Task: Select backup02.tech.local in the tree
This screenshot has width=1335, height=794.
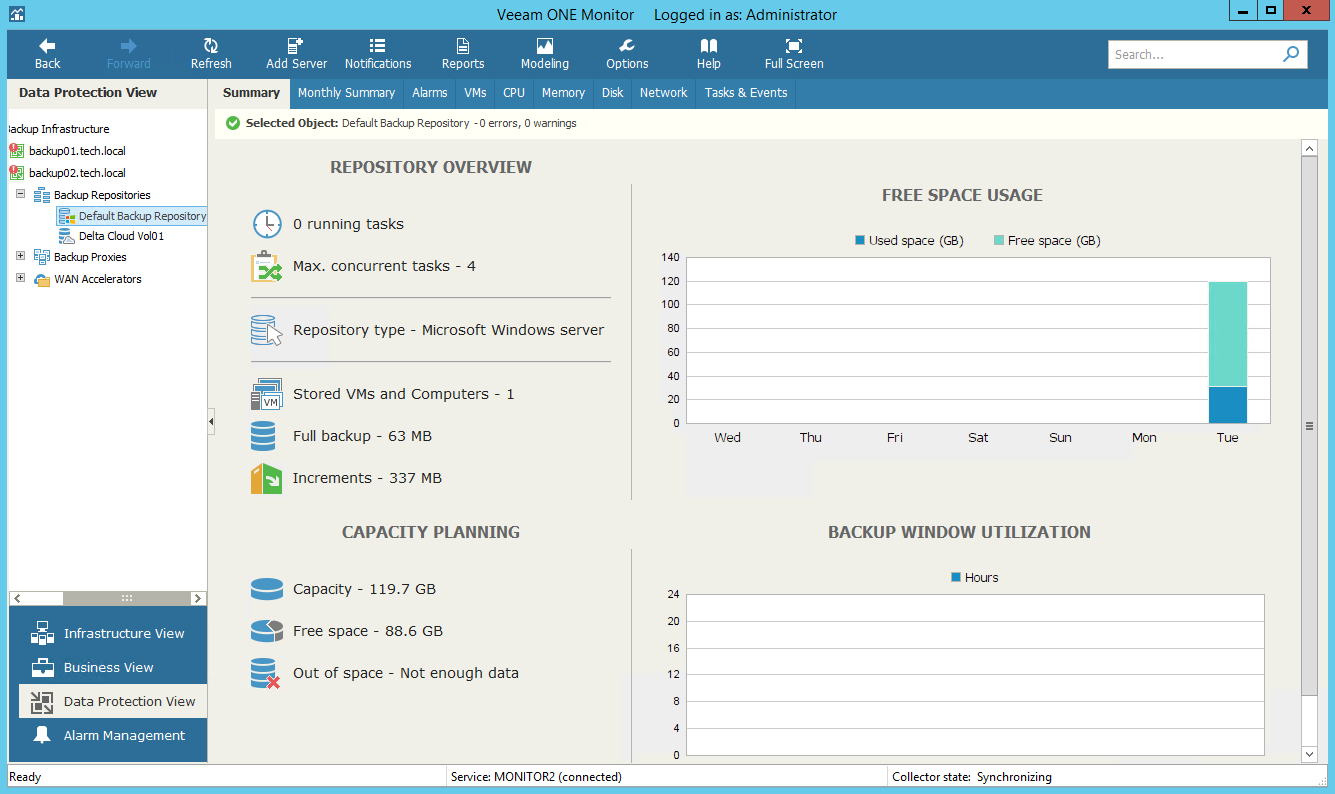Action: click(77, 173)
